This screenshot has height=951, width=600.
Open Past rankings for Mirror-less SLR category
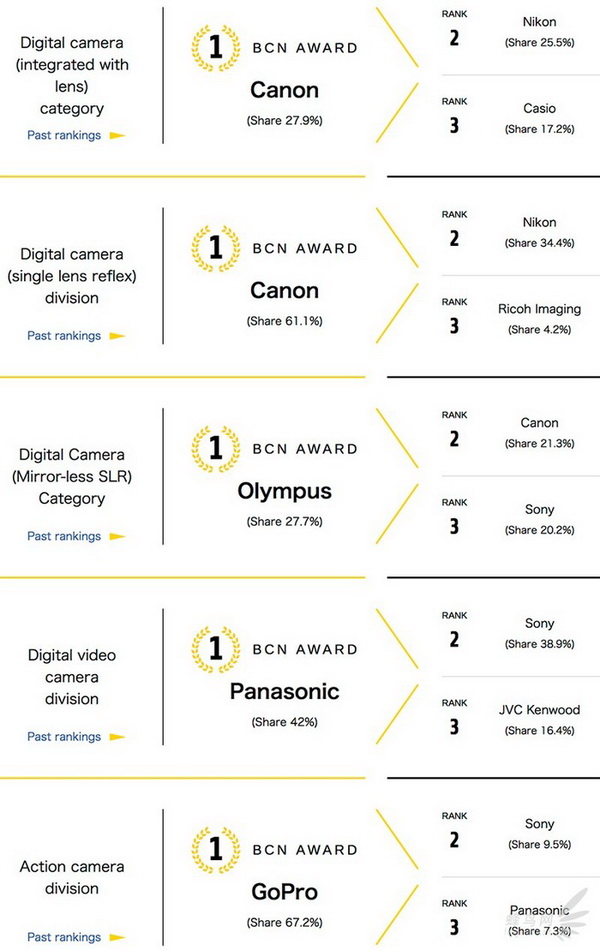point(64,536)
